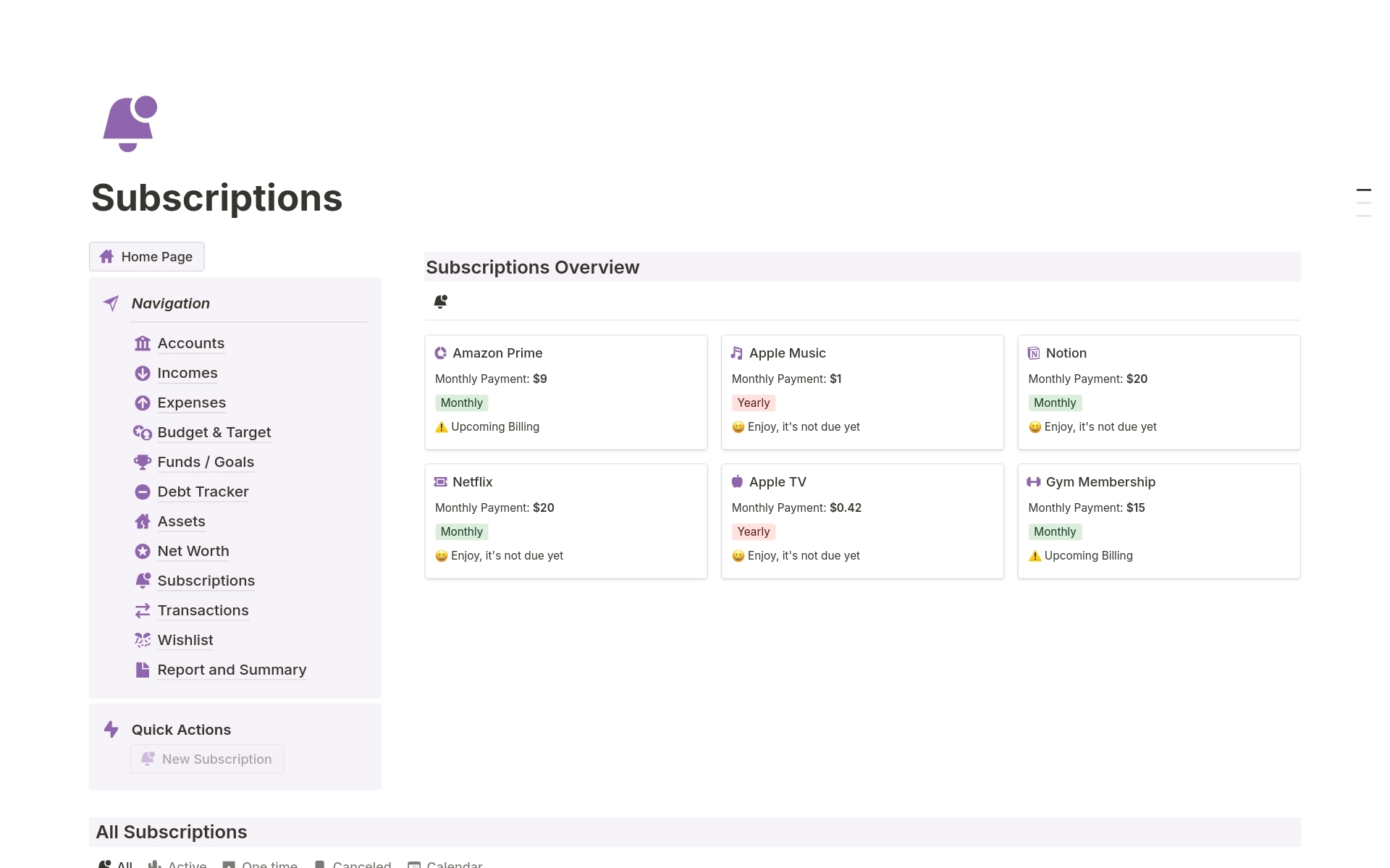Click the down-arrow icon beside Incomes

[x=143, y=373]
